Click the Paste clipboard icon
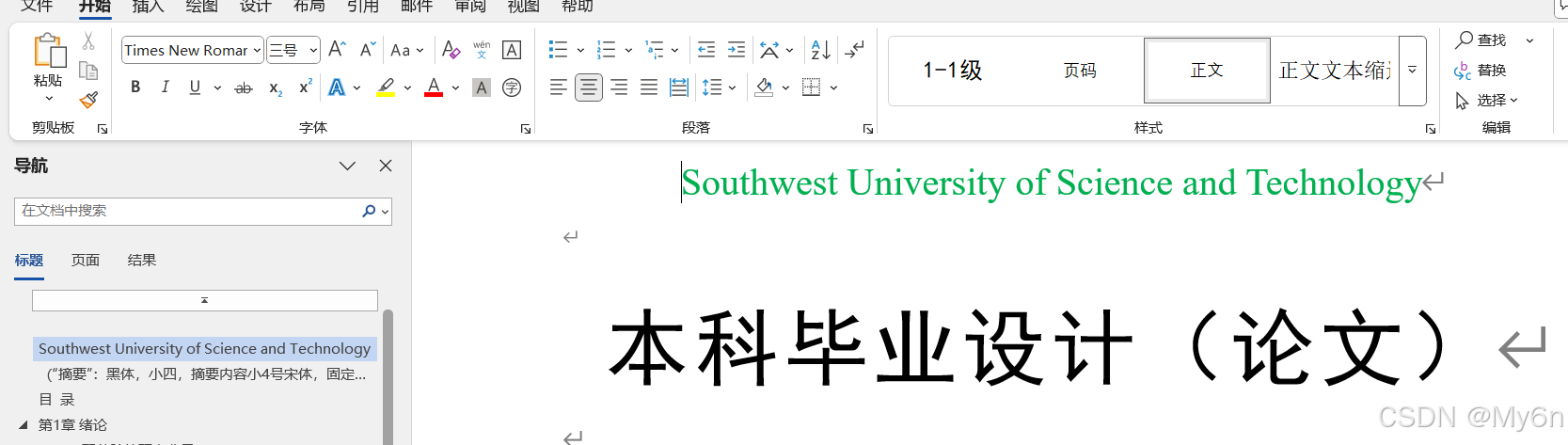This screenshot has height=445, width=1568. point(48,51)
